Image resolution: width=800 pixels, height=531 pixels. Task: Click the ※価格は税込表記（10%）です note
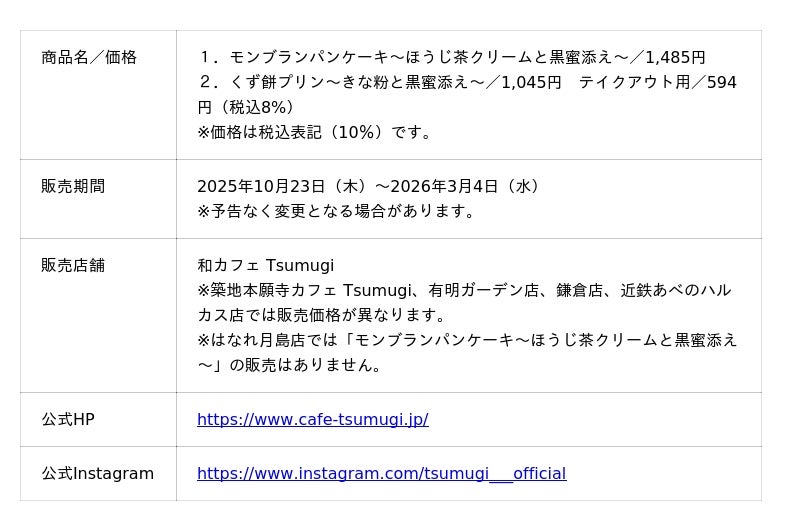[x=315, y=132]
